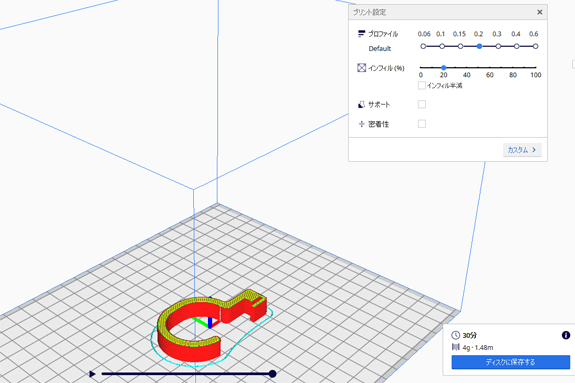Enable the インフィル半減 checkbox
The height and width of the screenshot is (383, 575).
tap(422, 85)
